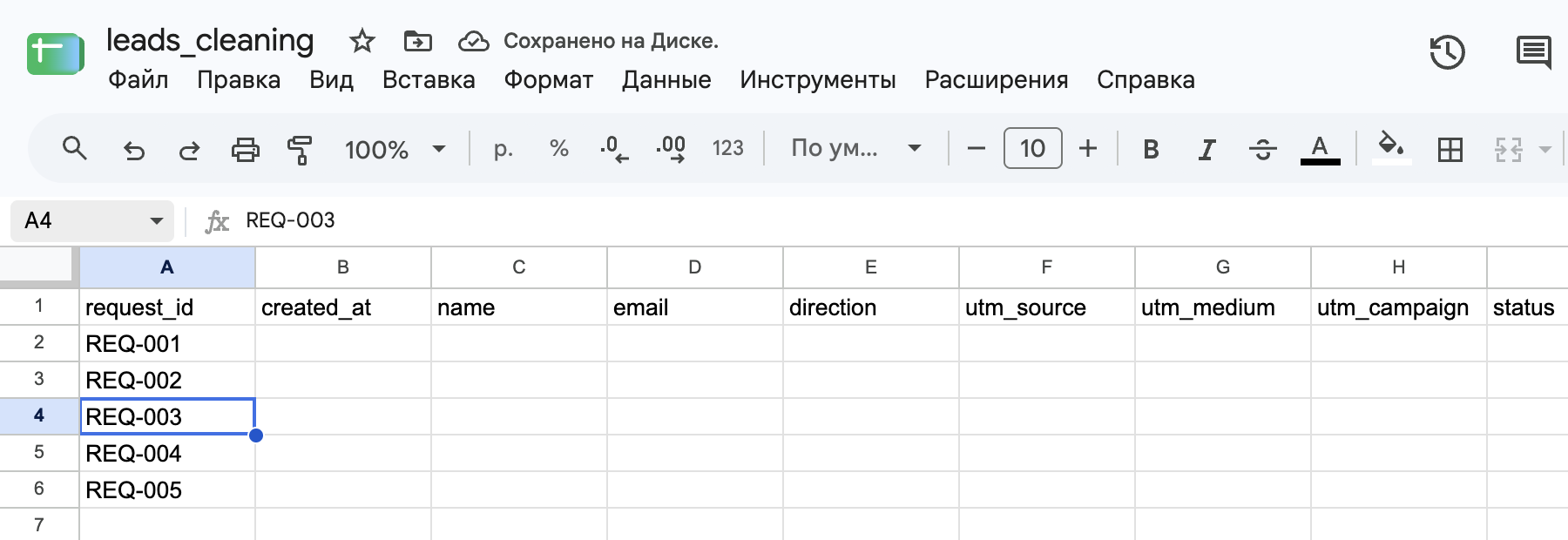Open the Правка menu
The image size is (1568, 540).
point(239,80)
